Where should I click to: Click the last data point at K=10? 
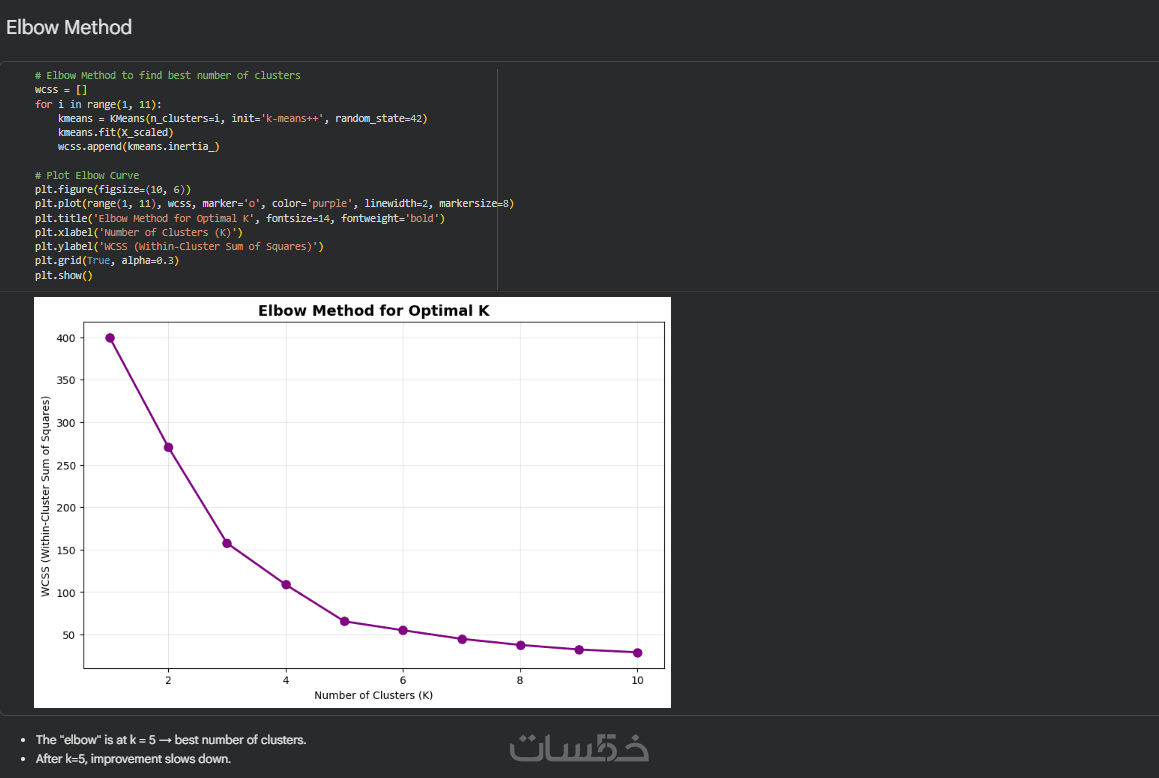tap(638, 653)
